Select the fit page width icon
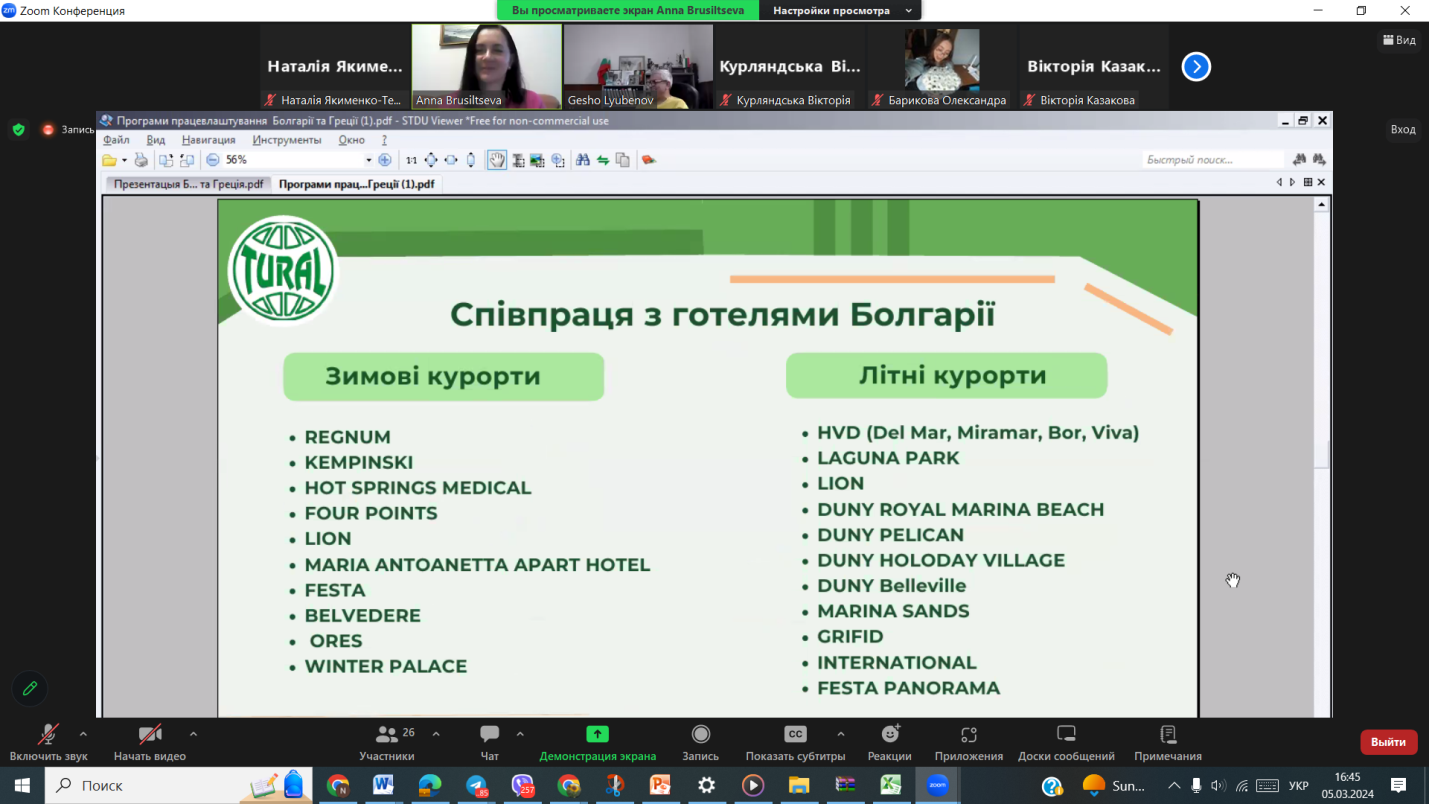This screenshot has height=804, width=1429. [451, 160]
